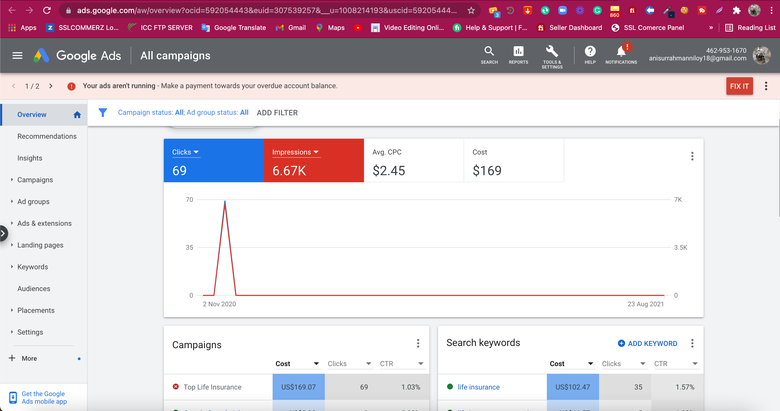Image resolution: width=780 pixels, height=411 pixels.
Task: Expand the Keywords sidebar section
Action: [32, 267]
